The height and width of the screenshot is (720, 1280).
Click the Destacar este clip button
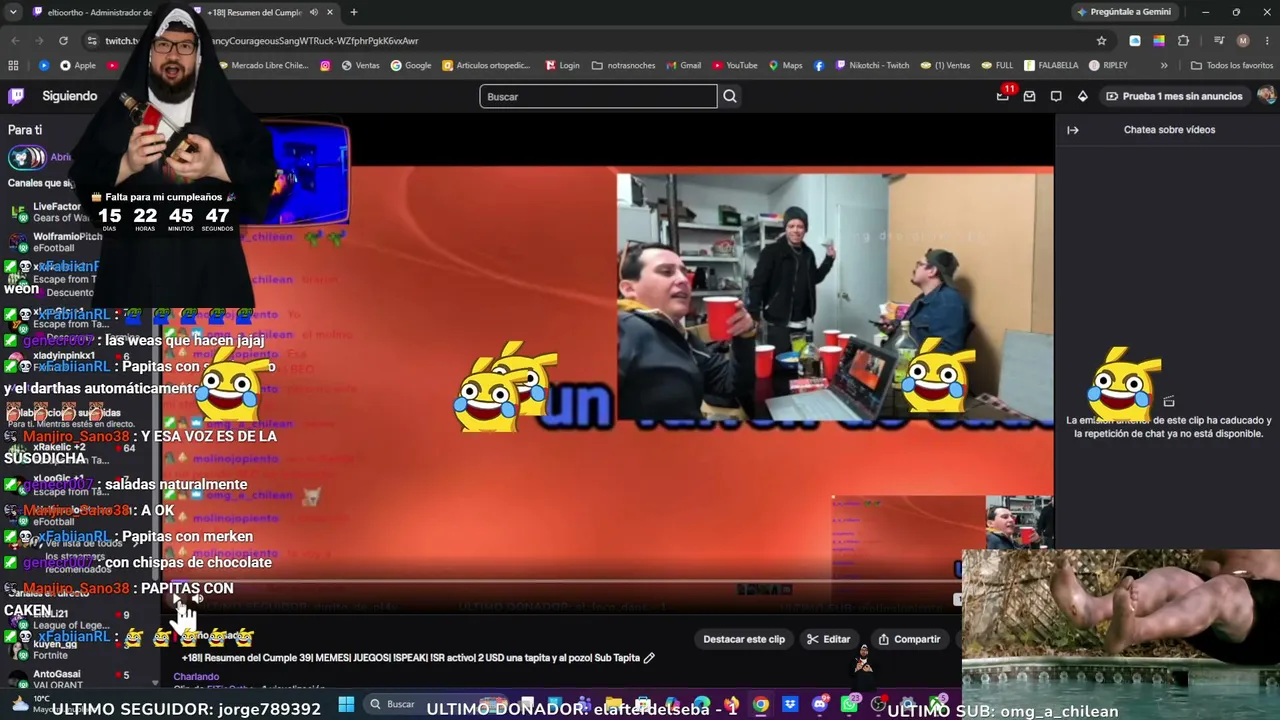point(744,639)
